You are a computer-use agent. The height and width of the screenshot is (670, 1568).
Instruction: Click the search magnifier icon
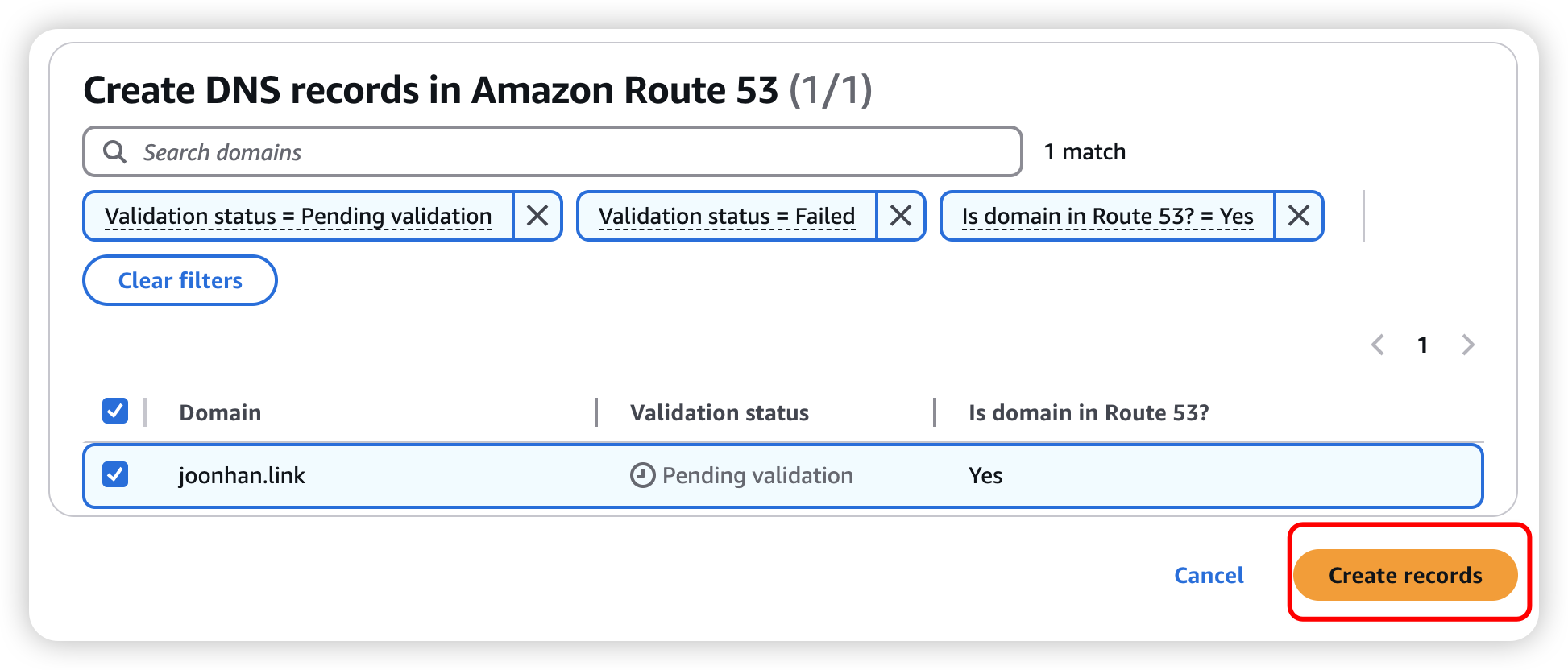click(x=115, y=152)
